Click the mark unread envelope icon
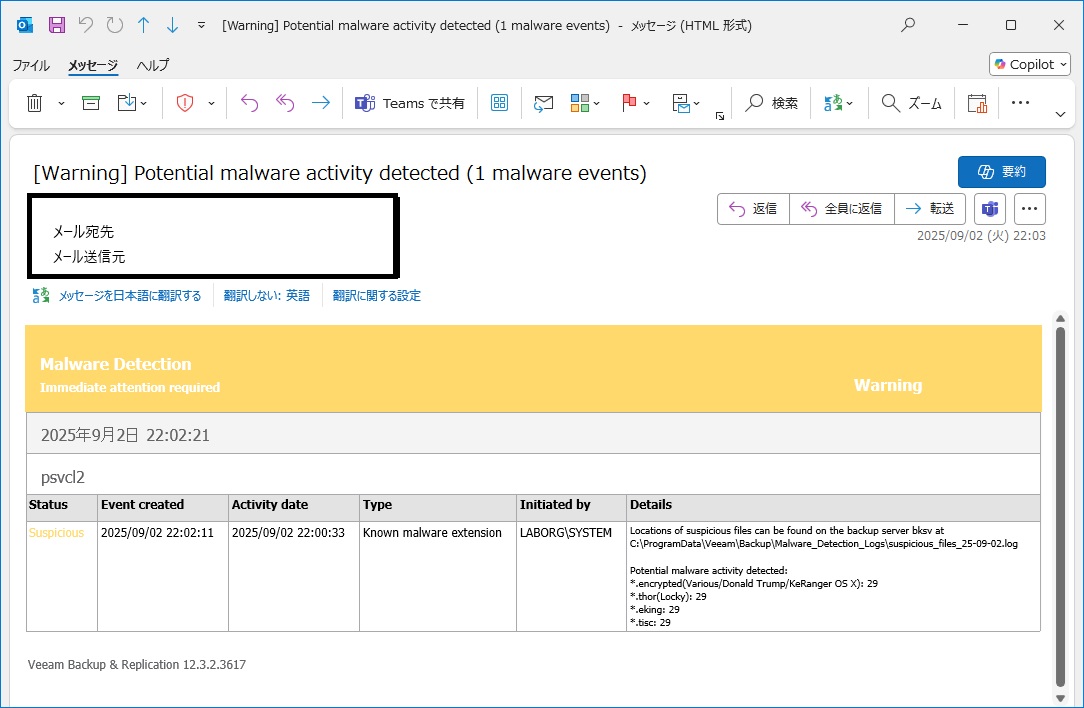Image resolution: width=1084 pixels, height=708 pixels. (543, 103)
